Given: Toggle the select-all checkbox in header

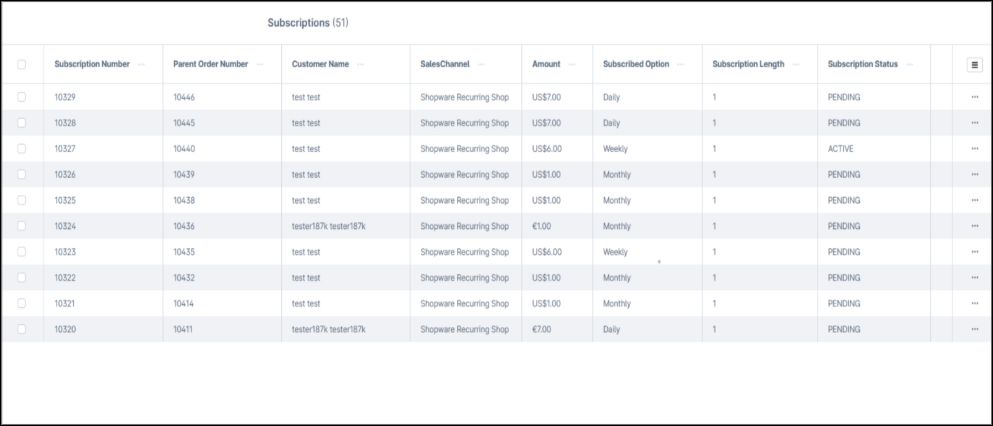Looking at the screenshot, I should [x=22, y=65].
